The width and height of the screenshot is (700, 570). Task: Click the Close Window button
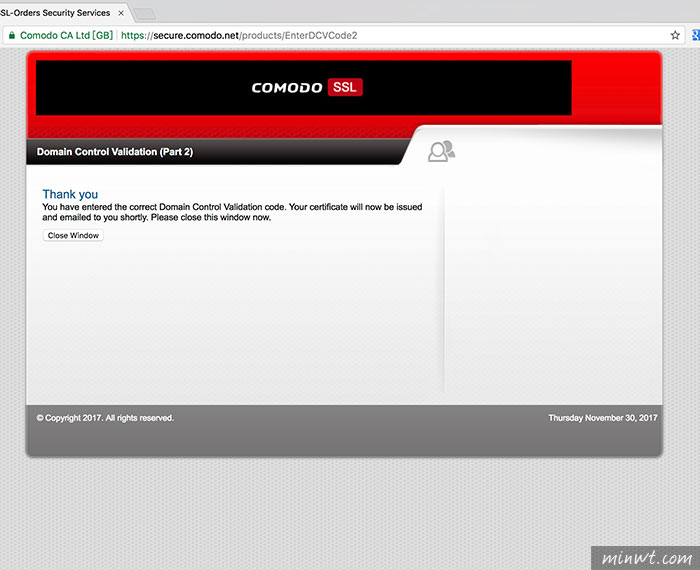click(73, 235)
